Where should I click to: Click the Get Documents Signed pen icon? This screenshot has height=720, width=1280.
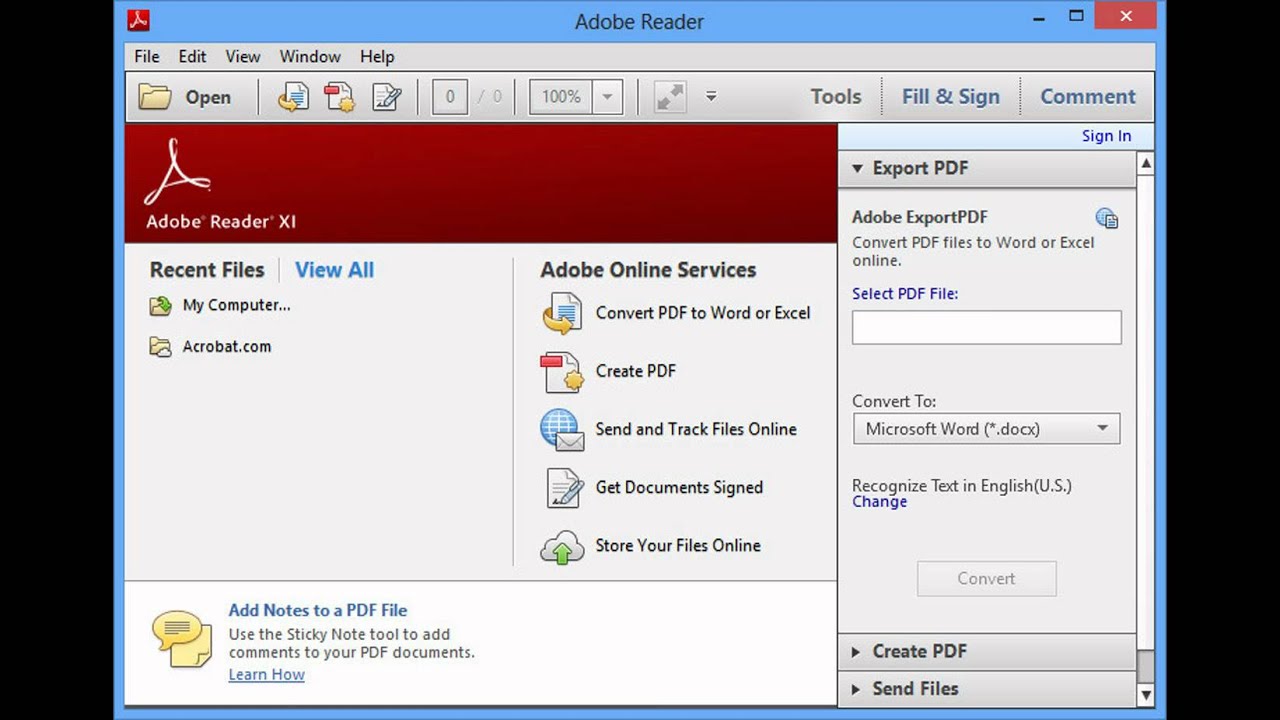564,488
